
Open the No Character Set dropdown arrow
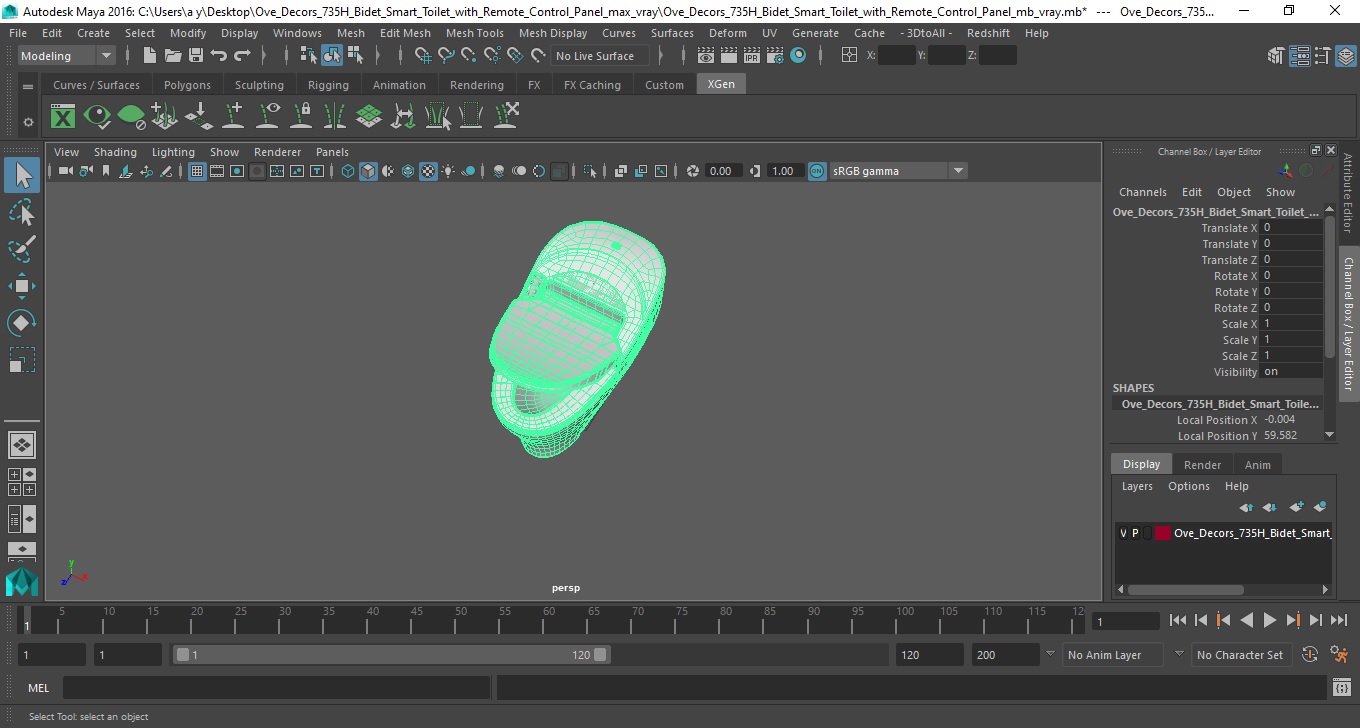point(1179,654)
